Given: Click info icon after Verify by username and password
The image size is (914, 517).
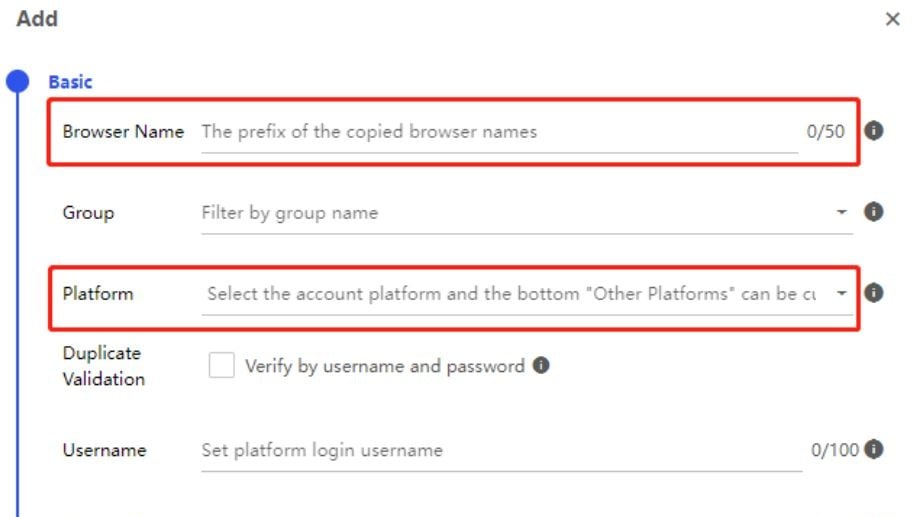Looking at the screenshot, I should click(541, 365).
